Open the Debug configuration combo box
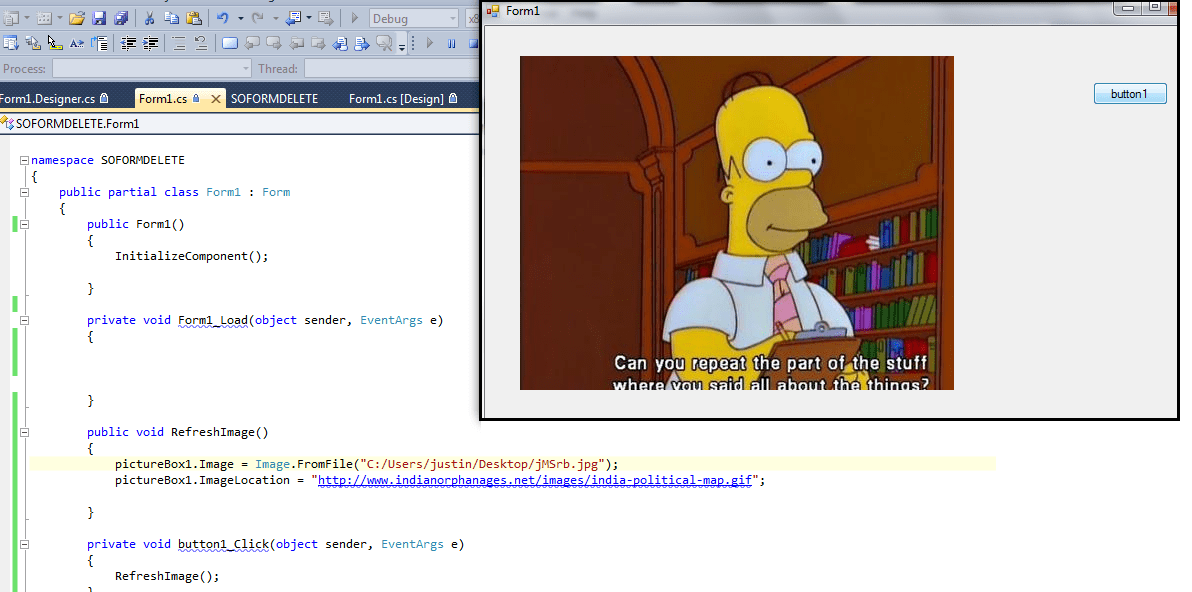The image size is (1192, 592). [414, 18]
